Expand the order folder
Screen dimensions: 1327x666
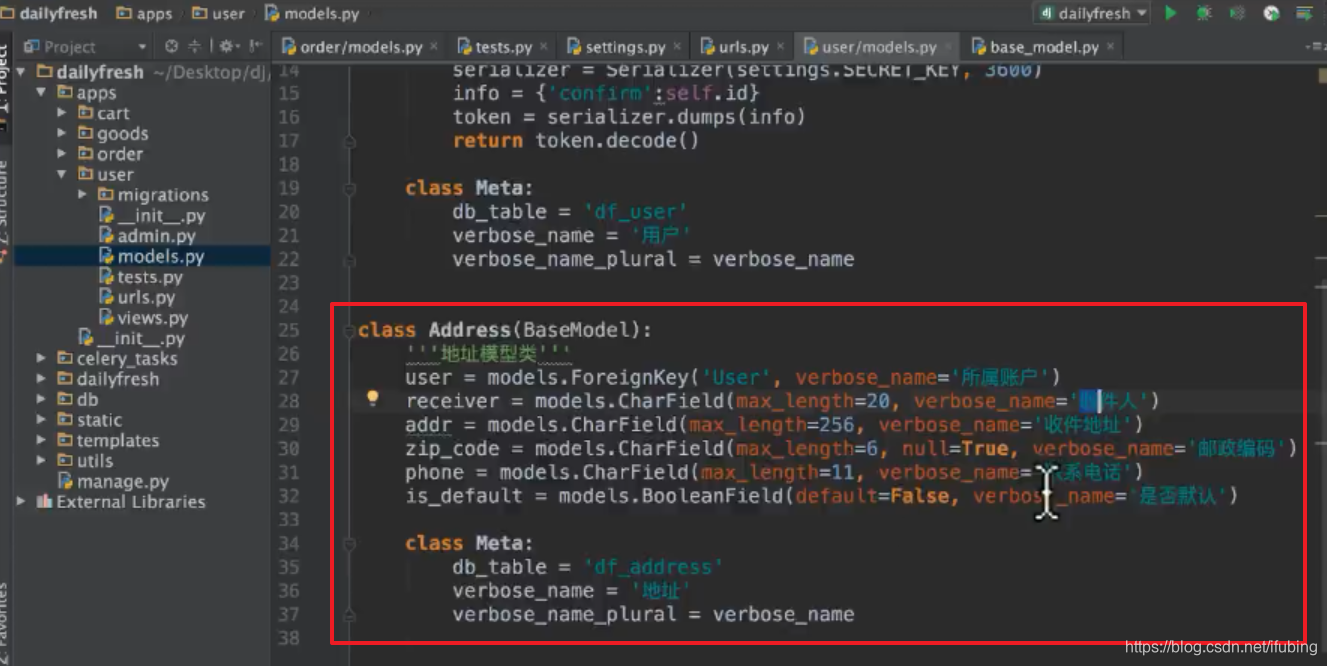pos(62,154)
